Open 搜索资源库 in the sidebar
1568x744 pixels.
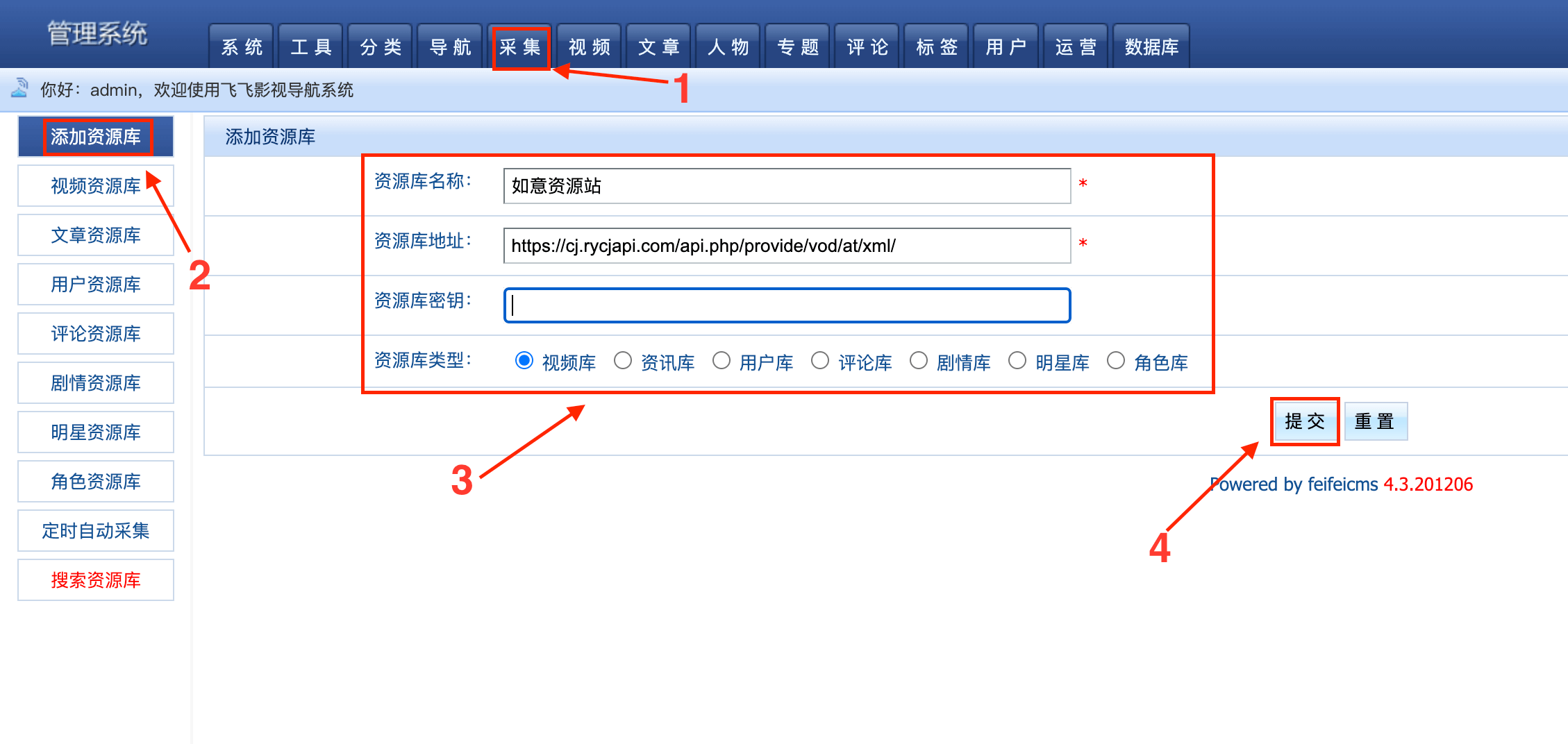pyautogui.click(x=96, y=580)
